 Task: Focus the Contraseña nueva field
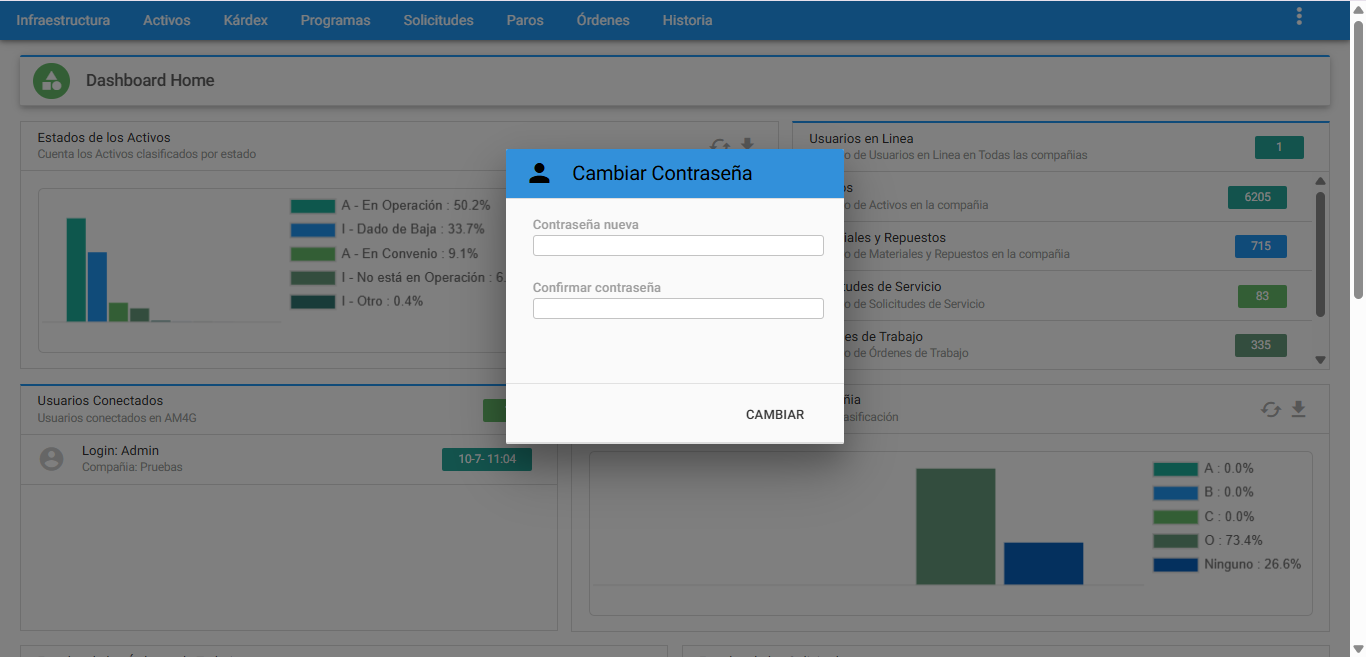point(678,245)
